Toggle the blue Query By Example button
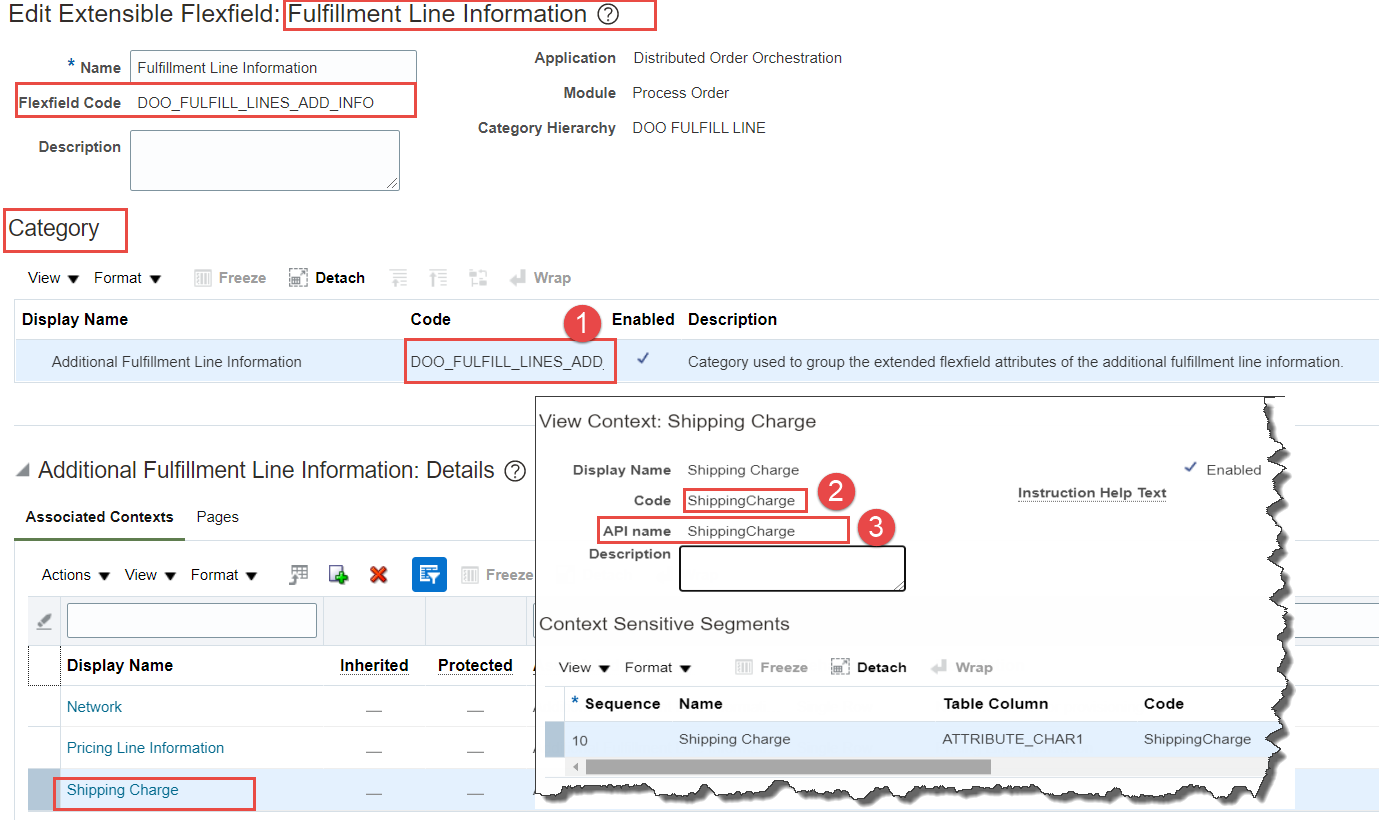This screenshot has width=1379, height=820. (x=429, y=575)
